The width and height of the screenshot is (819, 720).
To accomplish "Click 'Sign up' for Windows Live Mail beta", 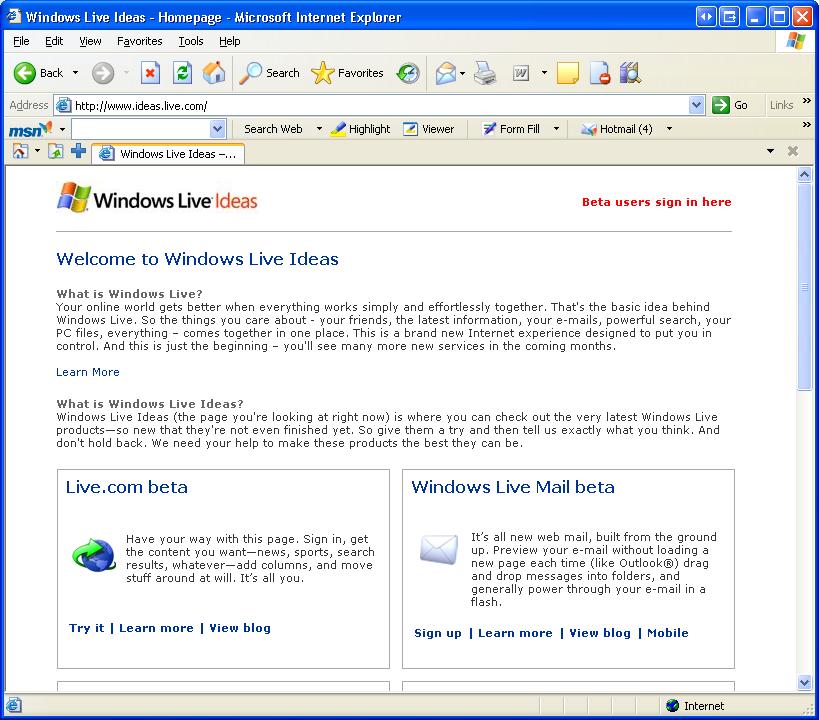I will click(438, 633).
